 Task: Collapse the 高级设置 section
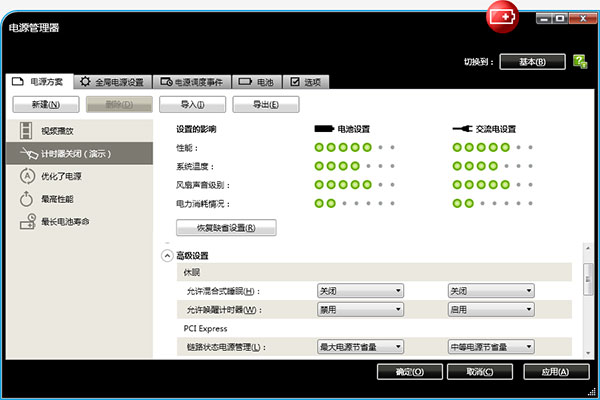[x=167, y=256]
